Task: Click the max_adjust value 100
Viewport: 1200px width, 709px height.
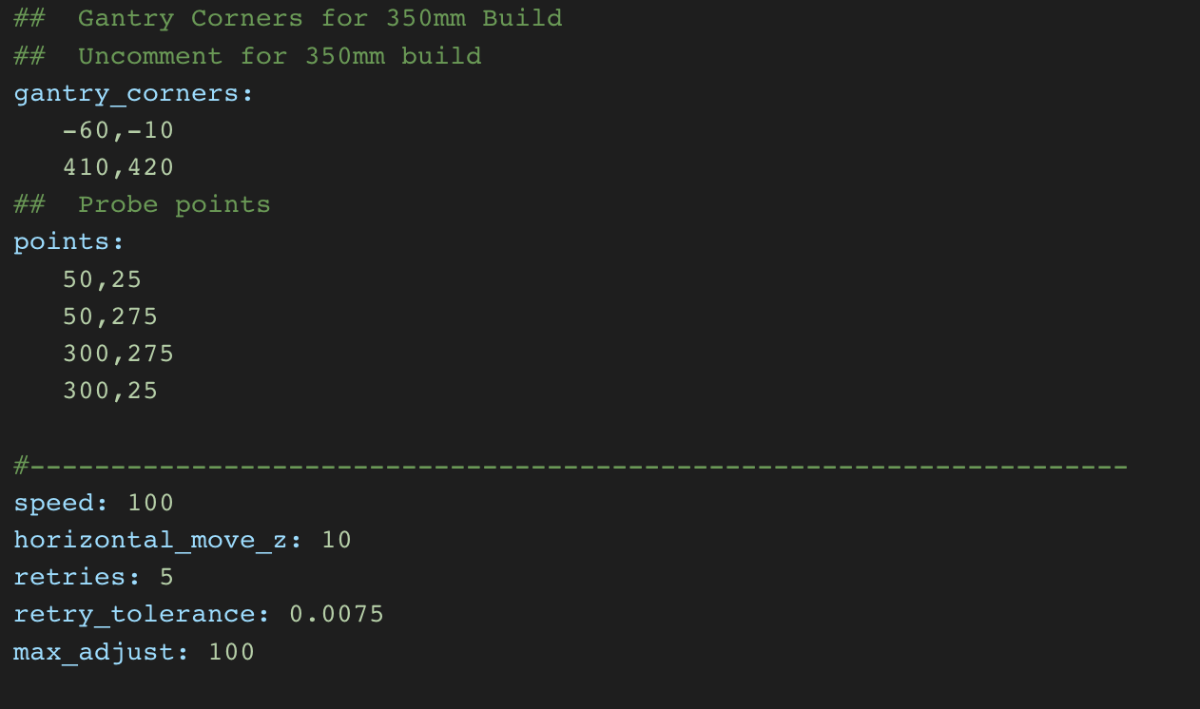Action: click(232, 652)
